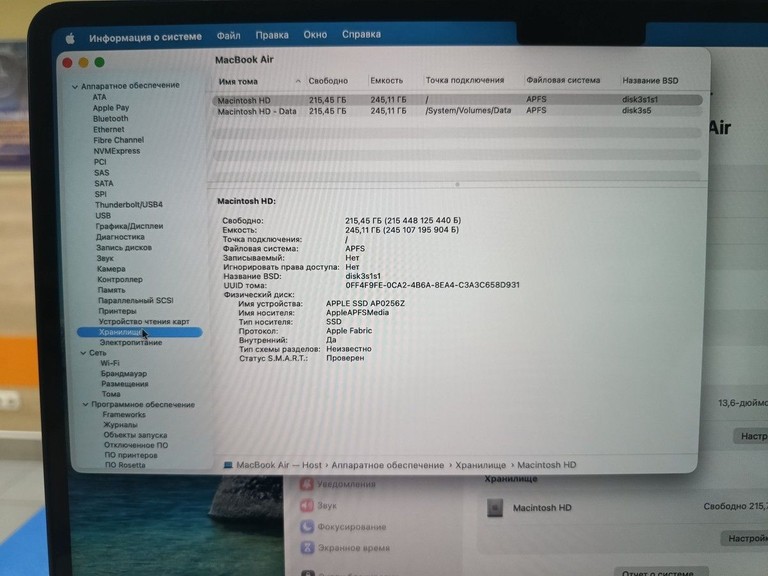The height and width of the screenshot is (576, 768).
Task: Click Аппаратное обеспечение in the path bar
Action: click(387, 465)
